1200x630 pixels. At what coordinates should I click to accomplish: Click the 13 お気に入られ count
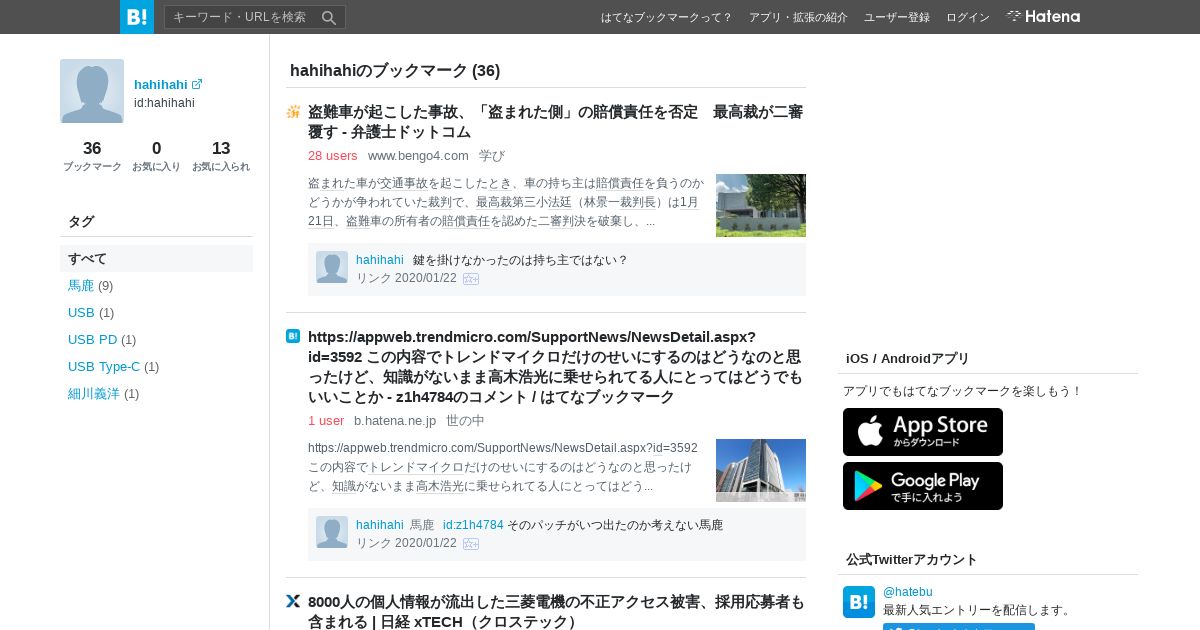click(x=221, y=156)
